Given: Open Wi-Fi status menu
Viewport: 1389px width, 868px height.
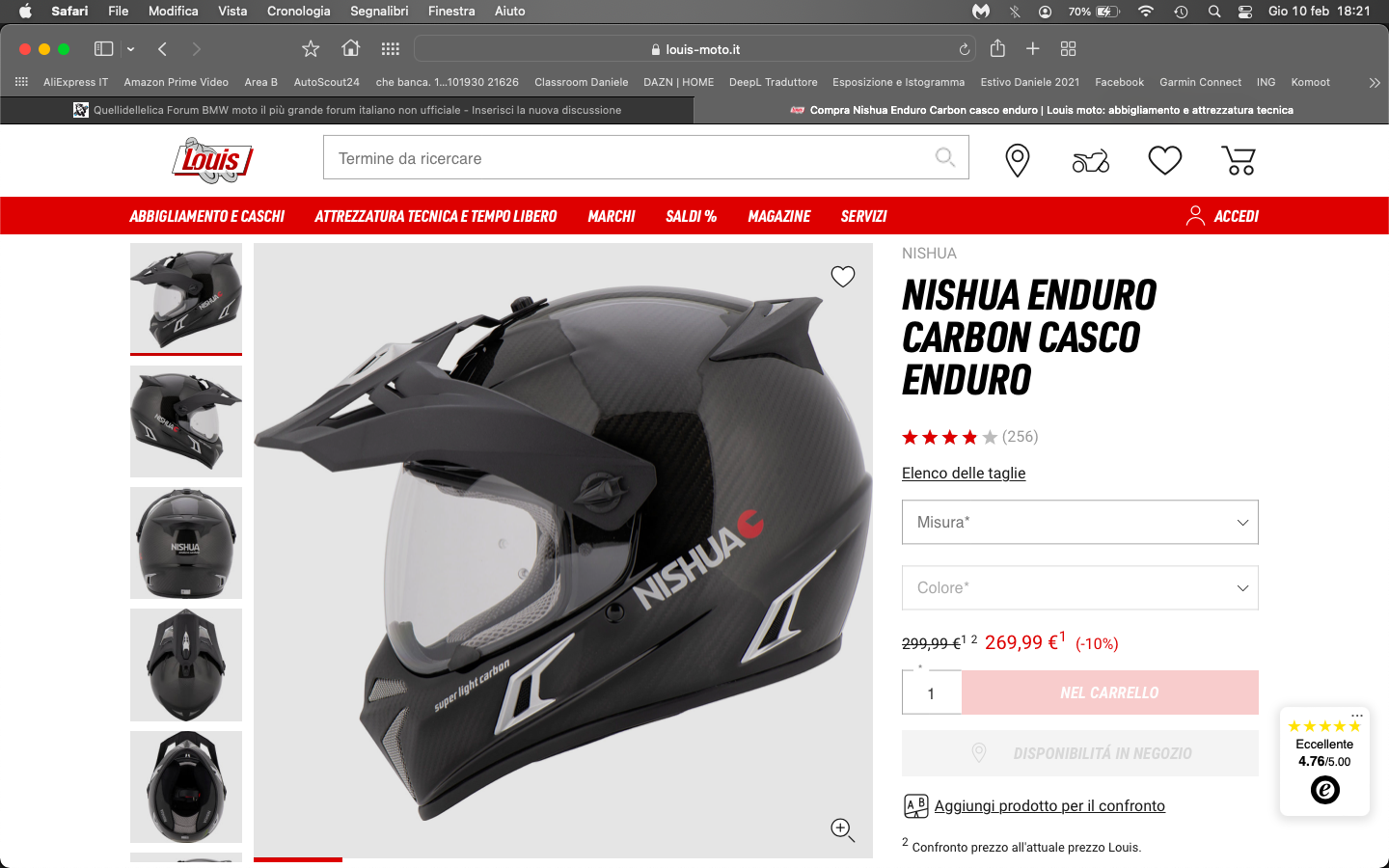Looking at the screenshot, I should (1146, 12).
